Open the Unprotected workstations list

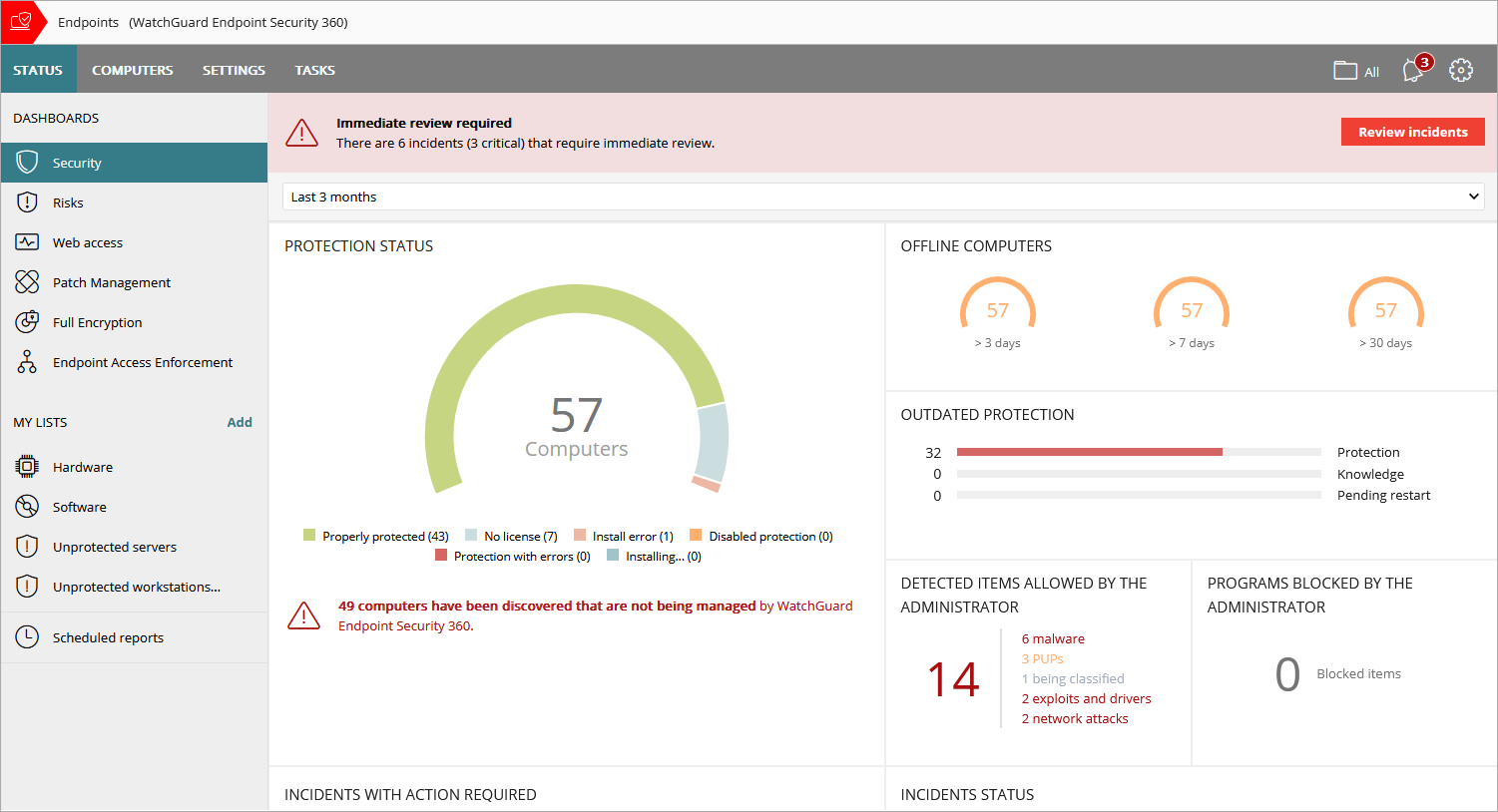134,587
